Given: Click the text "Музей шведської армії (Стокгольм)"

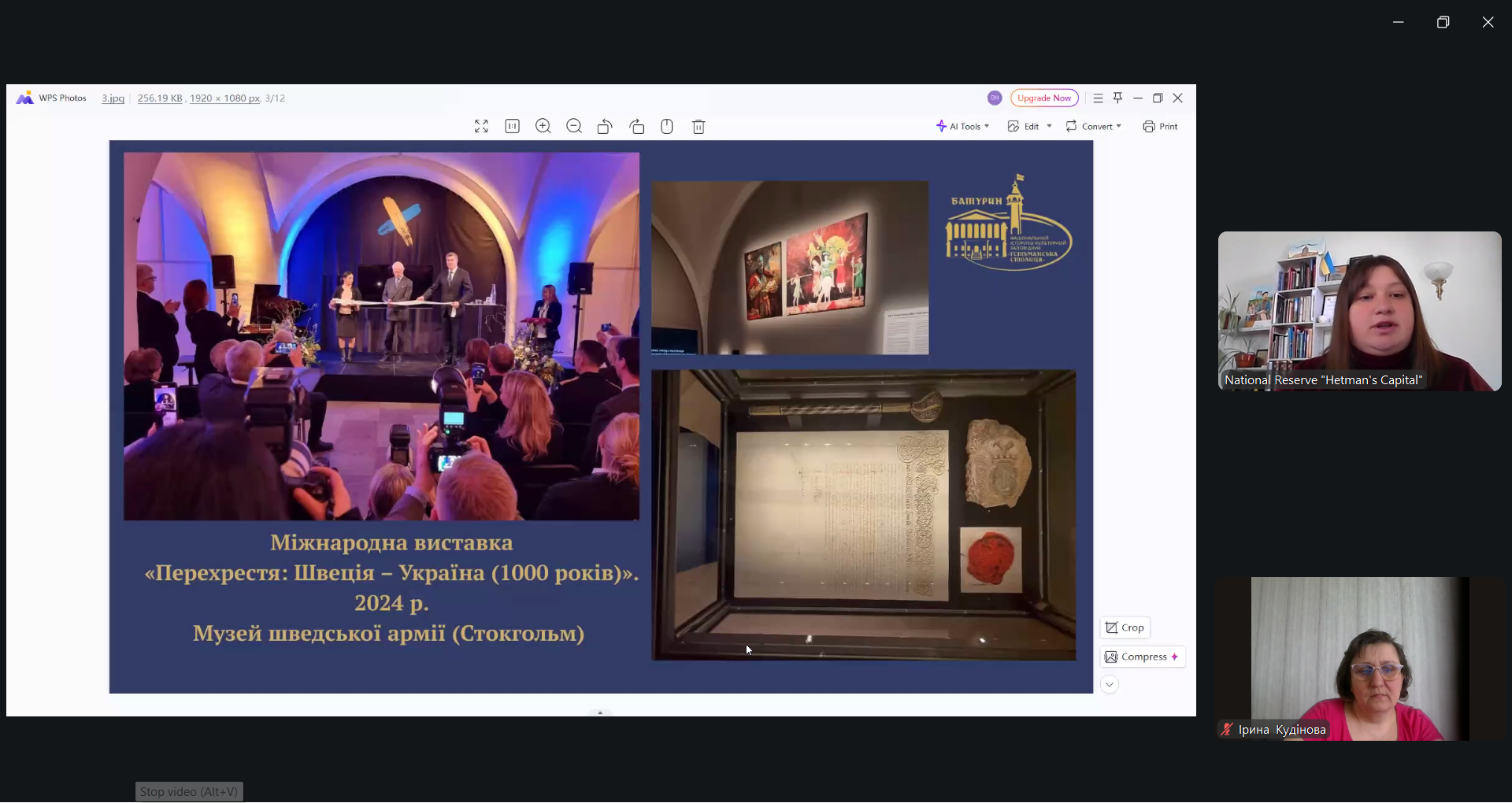Looking at the screenshot, I should [x=389, y=634].
